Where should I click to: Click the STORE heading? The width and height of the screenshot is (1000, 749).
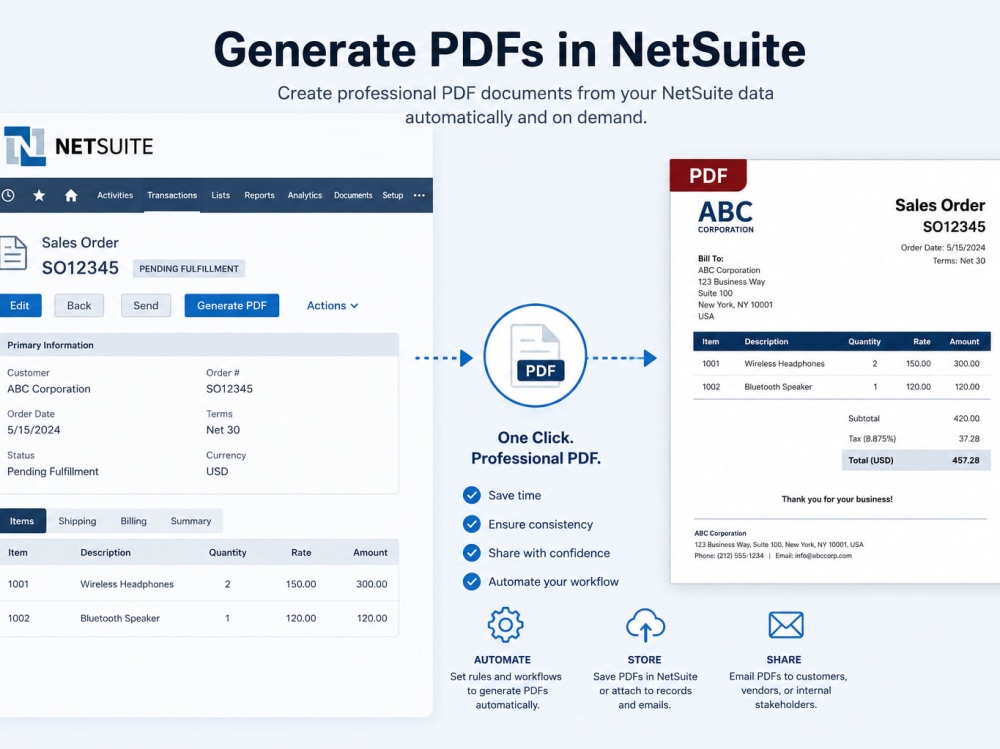(644, 660)
